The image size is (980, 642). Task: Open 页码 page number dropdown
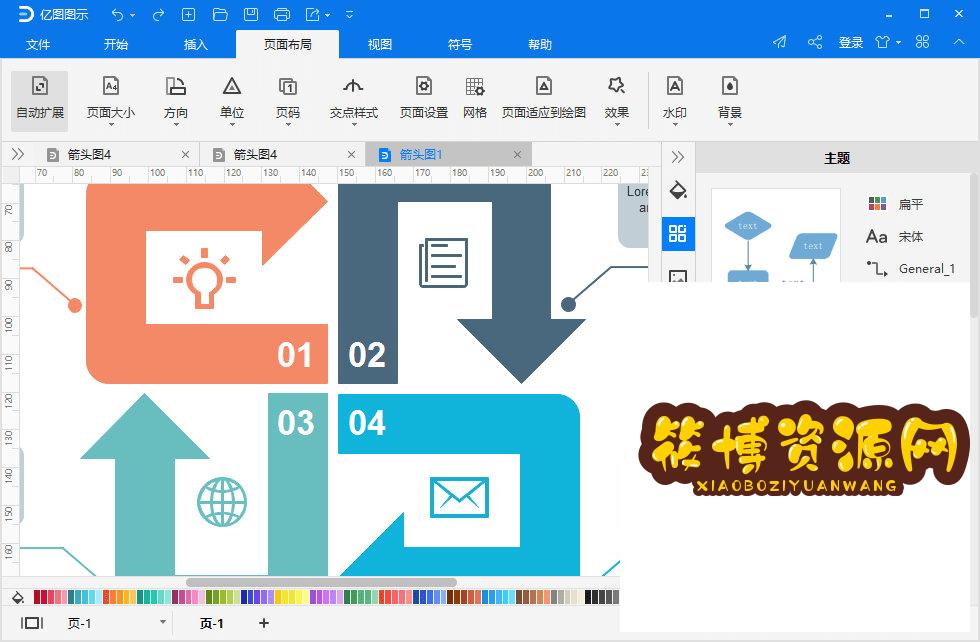coord(288,100)
